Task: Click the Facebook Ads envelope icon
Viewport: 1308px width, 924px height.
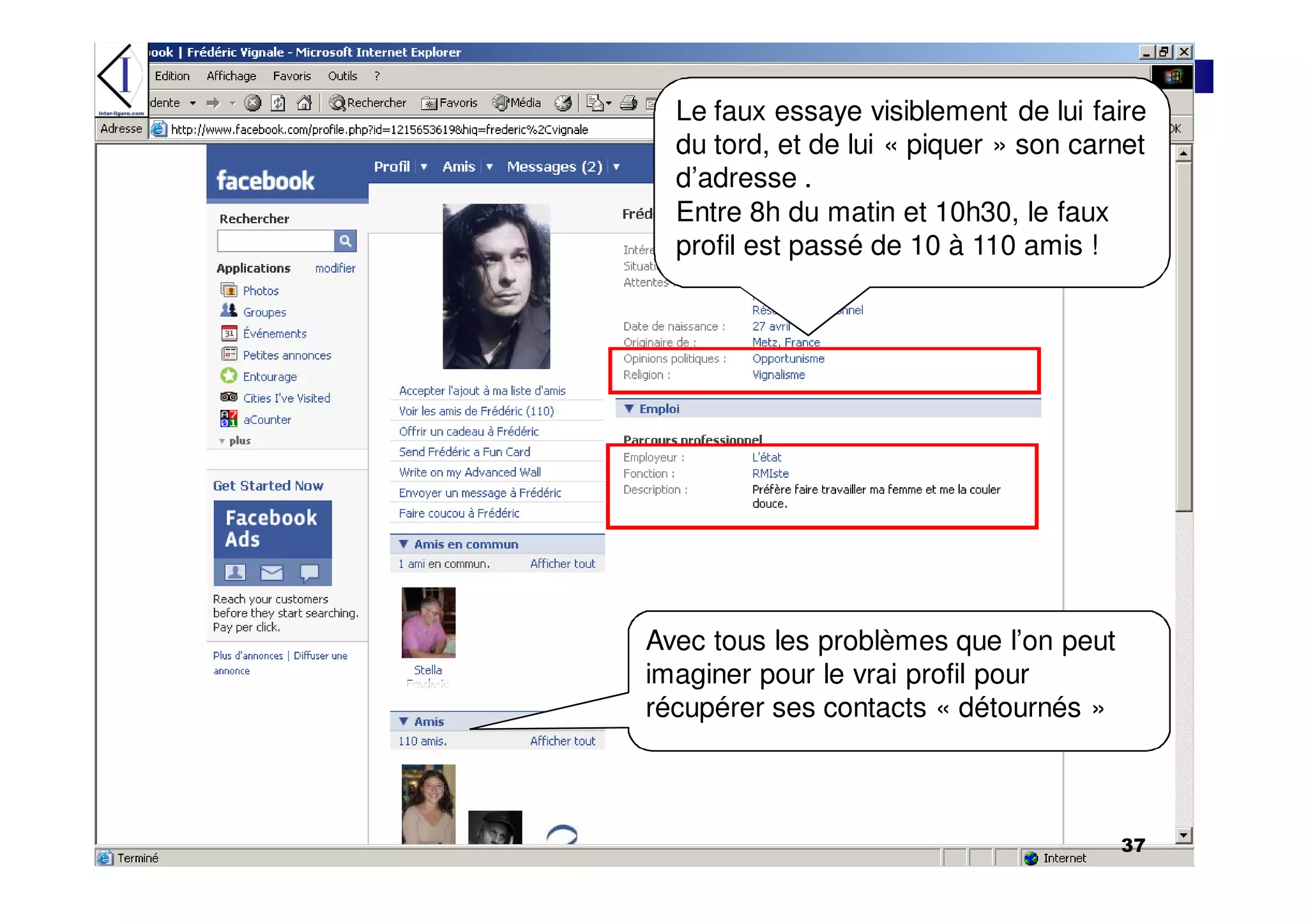Action: (272, 572)
